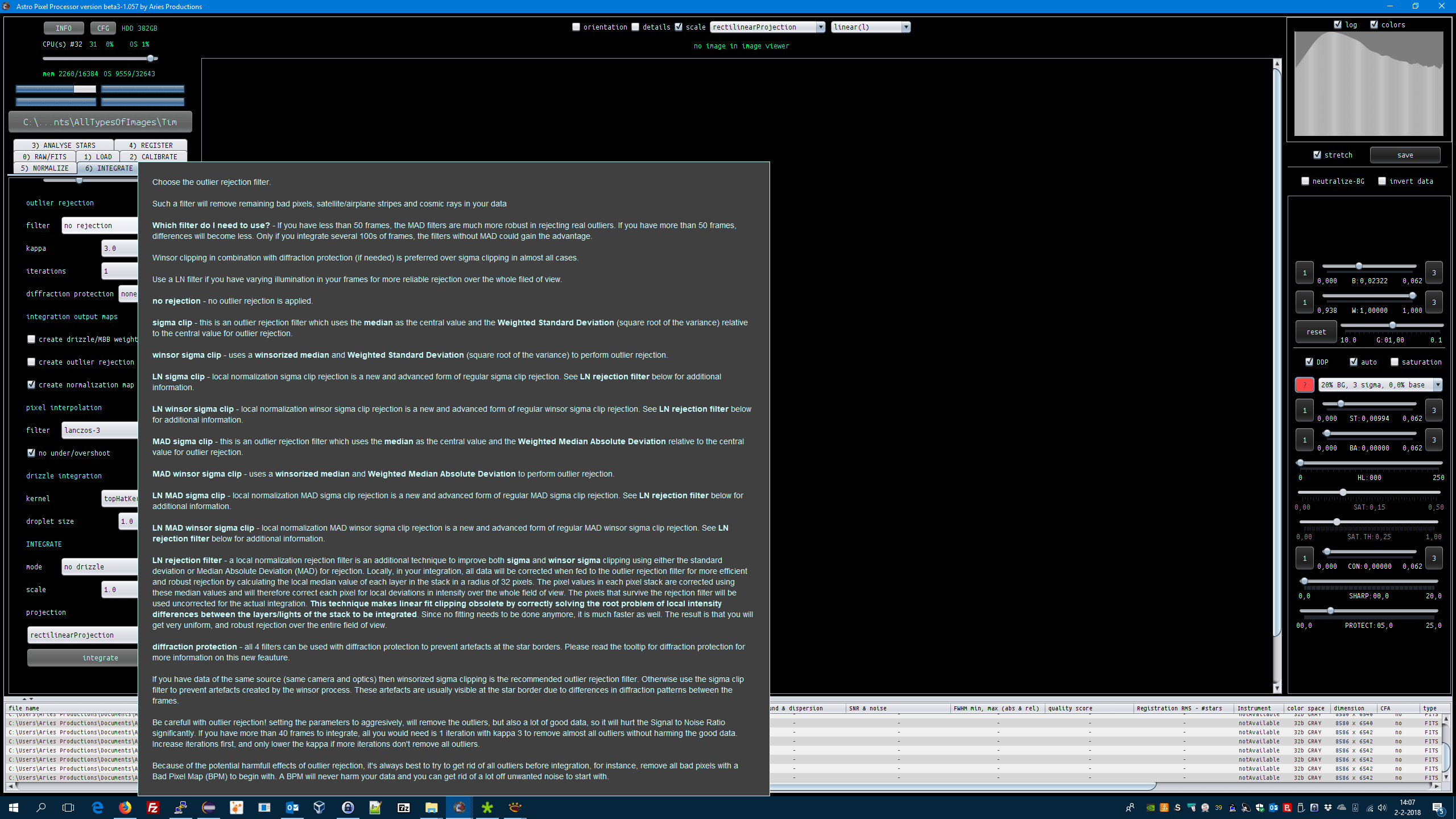Enable the orientation checkbox
Viewport: 1456px width, 819px height.
pyautogui.click(x=576, y=27)
